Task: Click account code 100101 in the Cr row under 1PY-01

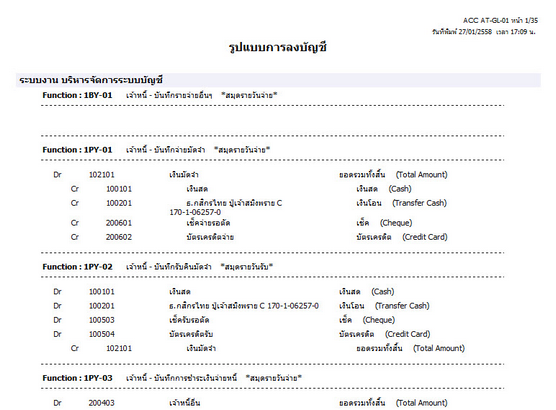Action: [x=119, y=189]
